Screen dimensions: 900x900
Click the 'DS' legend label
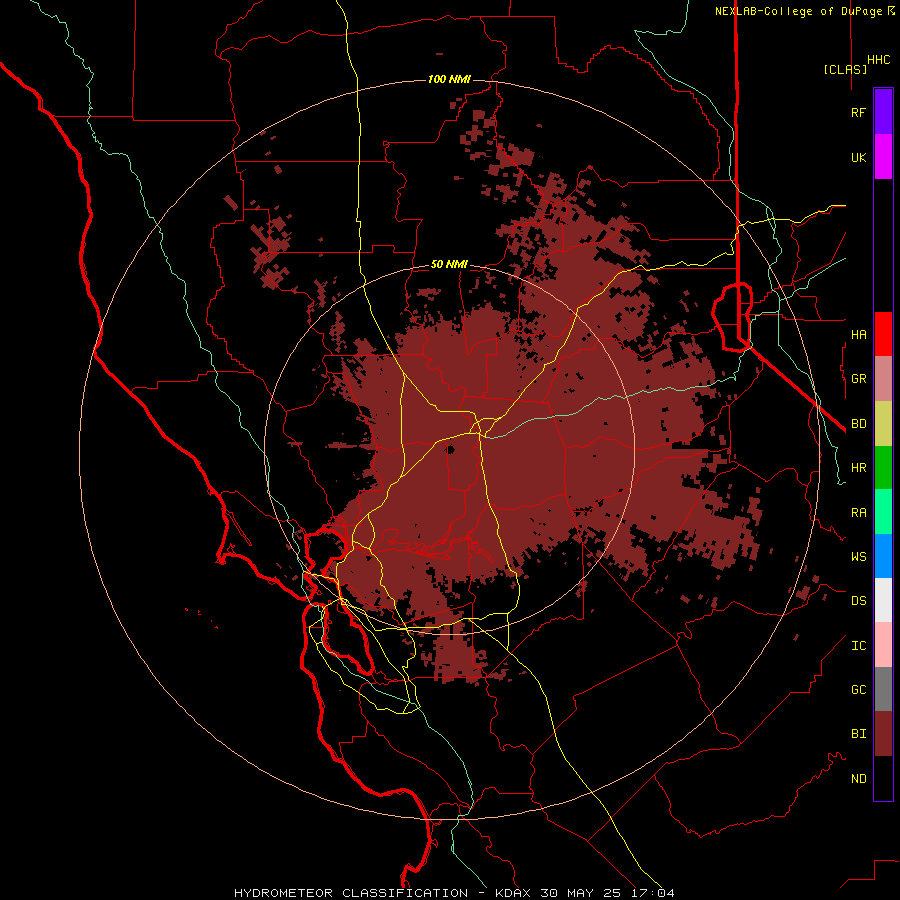tap(858, 600)
